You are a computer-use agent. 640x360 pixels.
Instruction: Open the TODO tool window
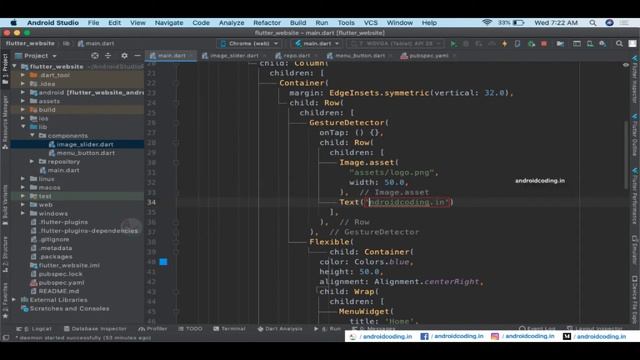pyautogui.click(x=190, y=329)
